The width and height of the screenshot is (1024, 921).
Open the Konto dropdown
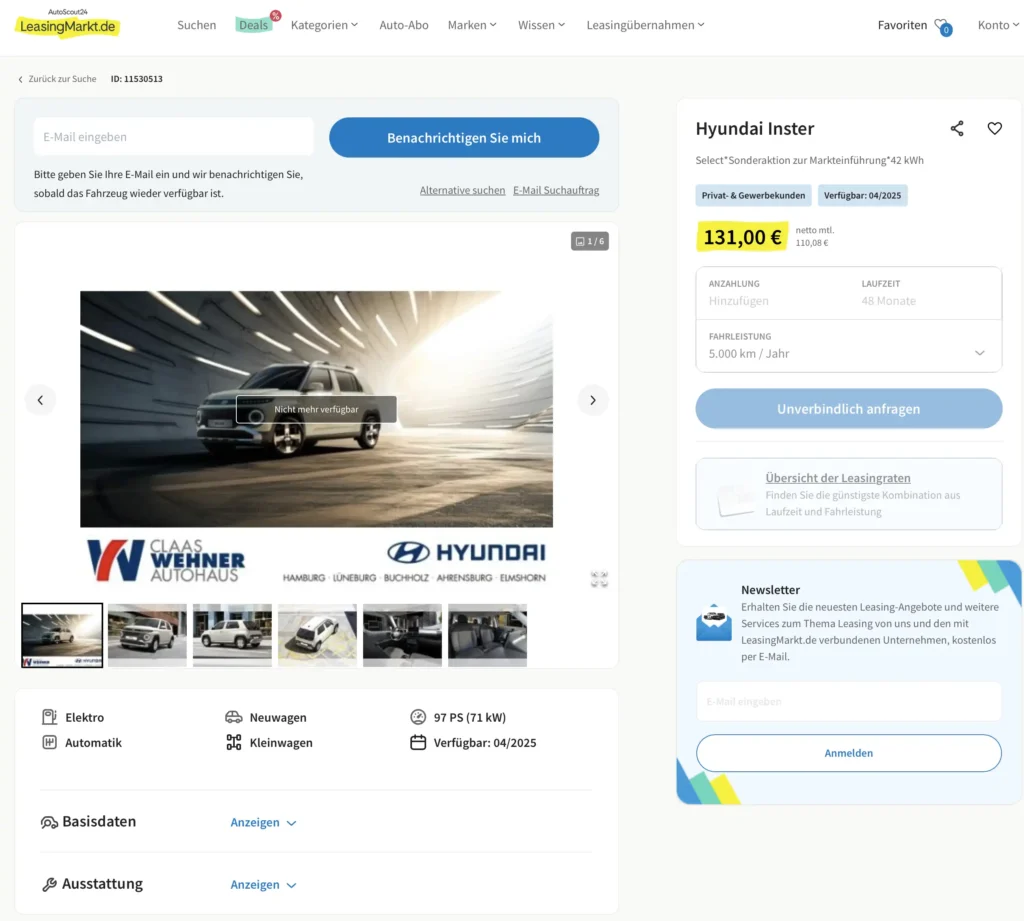click(x=998, y=25)
